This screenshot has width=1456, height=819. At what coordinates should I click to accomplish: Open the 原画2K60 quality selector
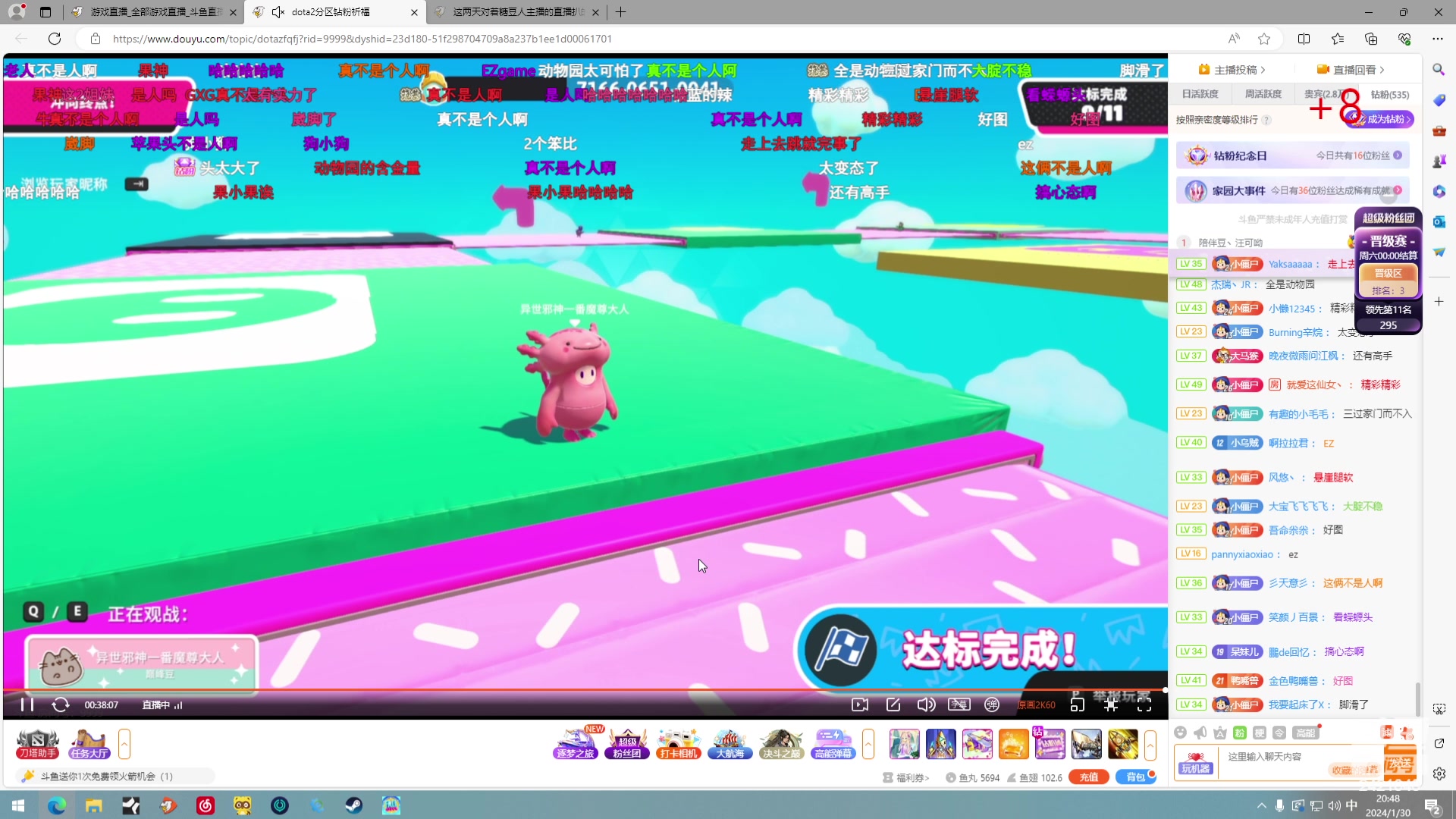click(1036, 704)
